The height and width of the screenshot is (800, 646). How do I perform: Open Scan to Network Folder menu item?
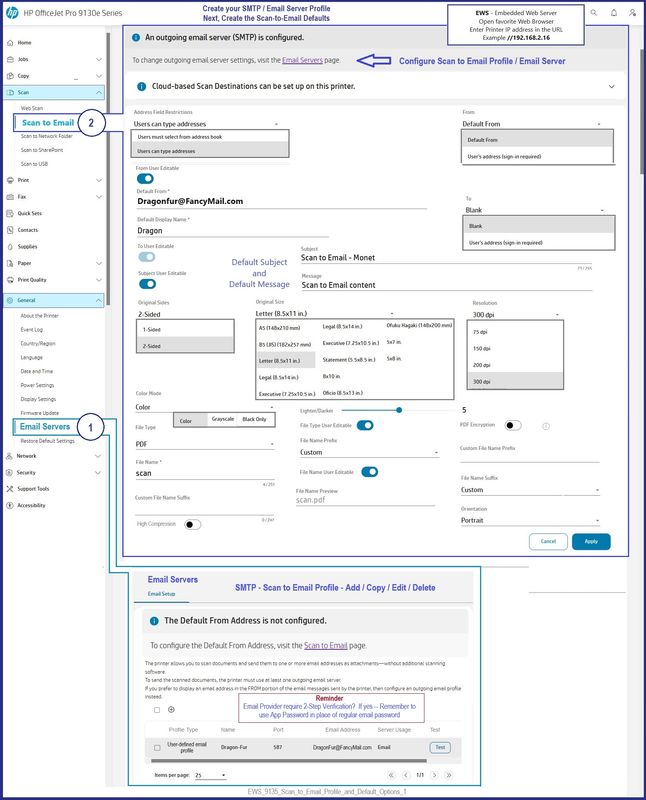click(47, 136)
